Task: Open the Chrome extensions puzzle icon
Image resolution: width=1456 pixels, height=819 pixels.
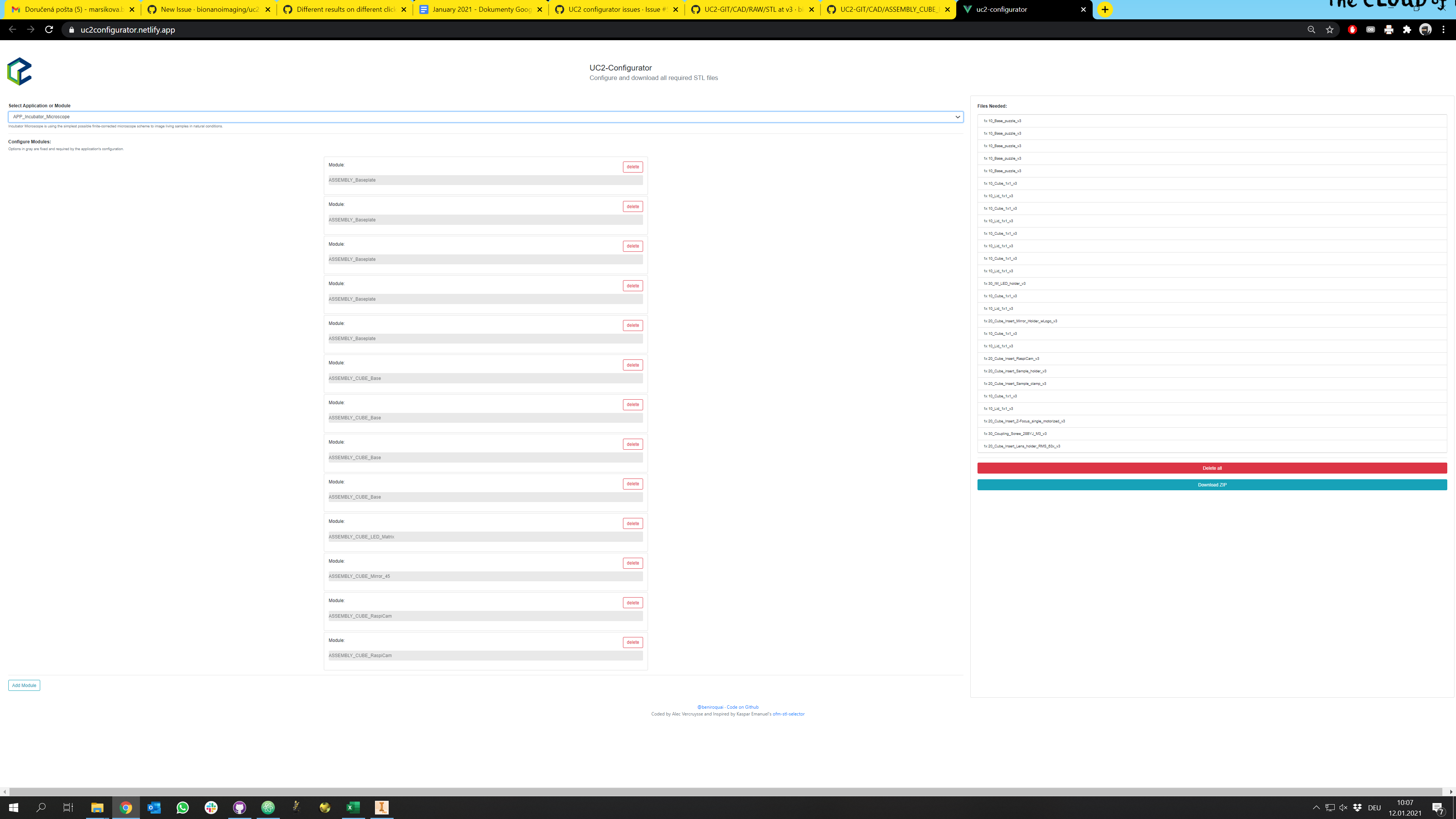Action: (1407, 30)
